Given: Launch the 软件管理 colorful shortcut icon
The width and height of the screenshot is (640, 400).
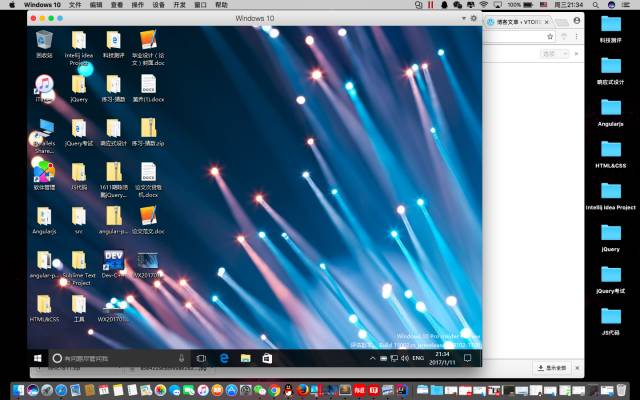Looking at the screenshot, I should pyautogui.click(x=44, y=172).
